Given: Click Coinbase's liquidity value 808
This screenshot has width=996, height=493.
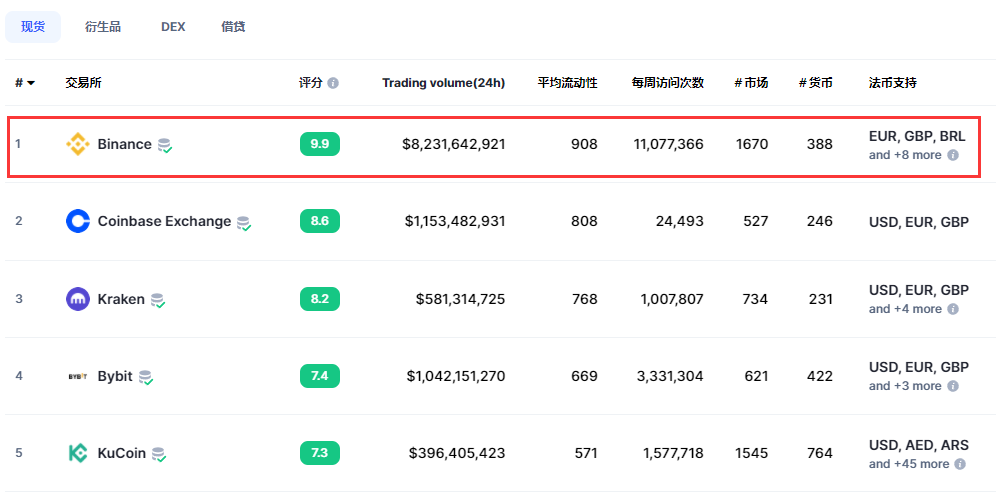Looking at the screenshot, I should coord(584,221).
